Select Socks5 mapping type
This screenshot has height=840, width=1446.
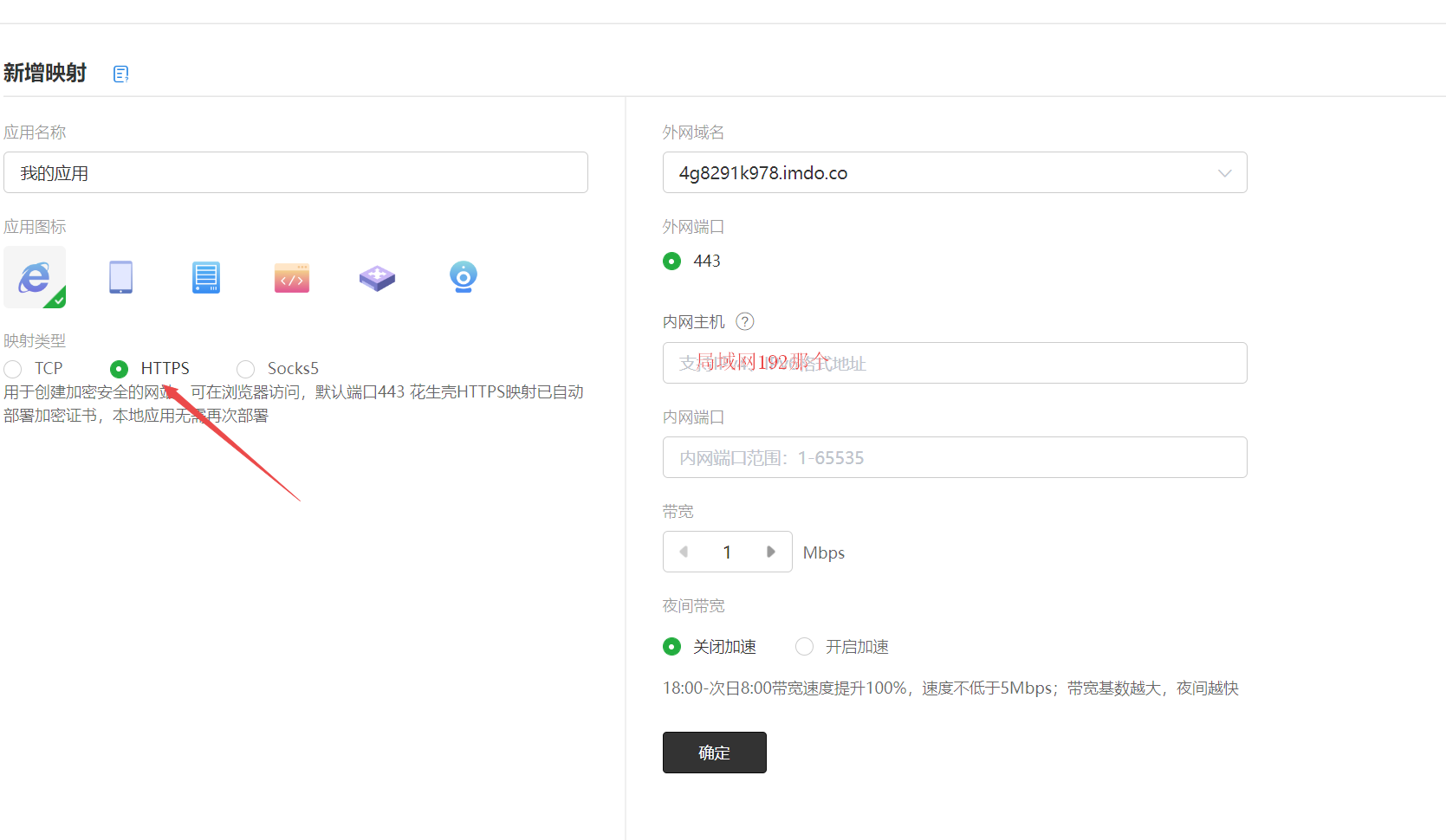[246, 369]
